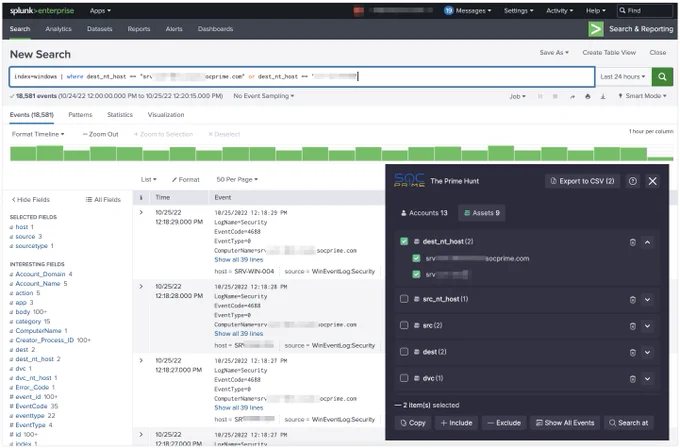Screen dimensions: 680x448
Task: Click the trash icon for src_nt_host
Action: 633,300
